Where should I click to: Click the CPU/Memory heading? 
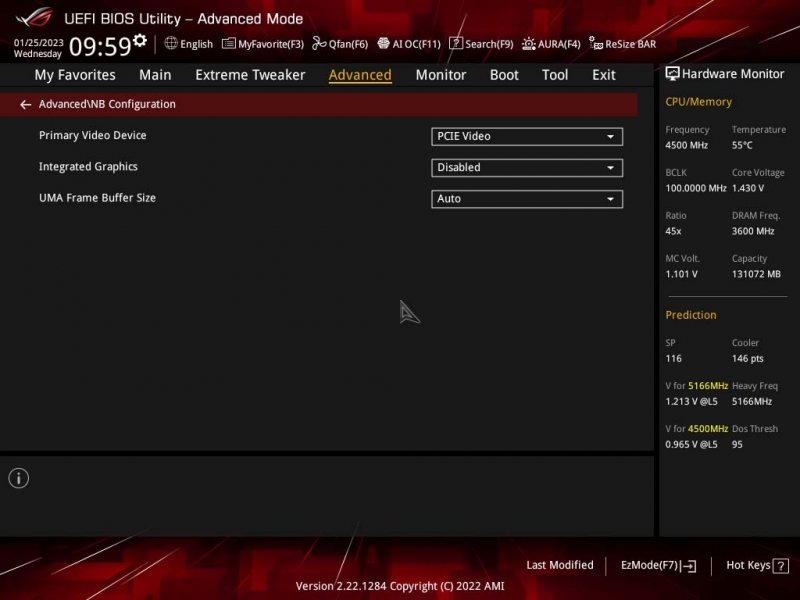click(x=698, y=102)
